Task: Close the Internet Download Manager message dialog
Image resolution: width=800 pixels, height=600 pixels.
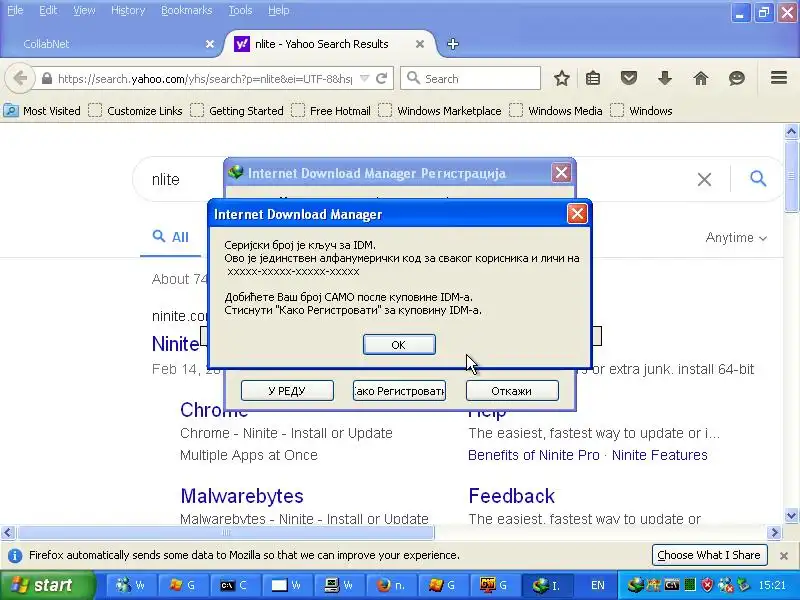Action: click(x=577, y=214)
